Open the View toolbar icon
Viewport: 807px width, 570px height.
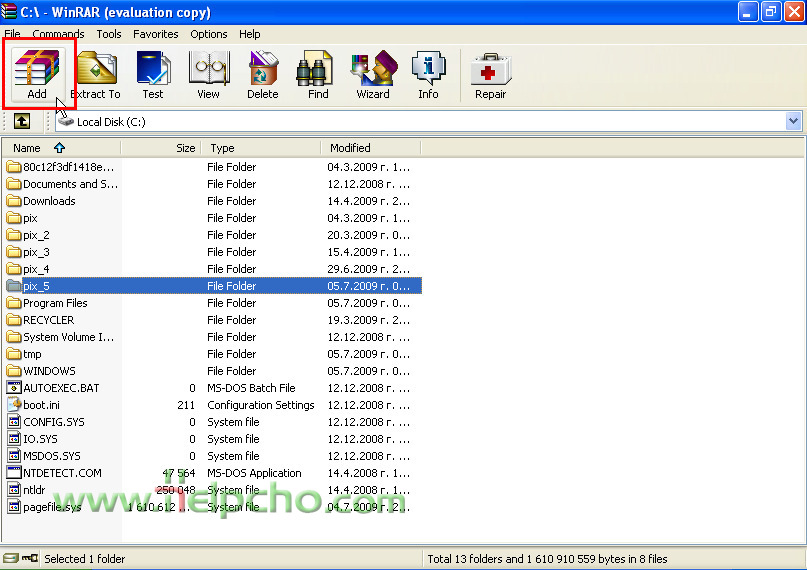208,75
